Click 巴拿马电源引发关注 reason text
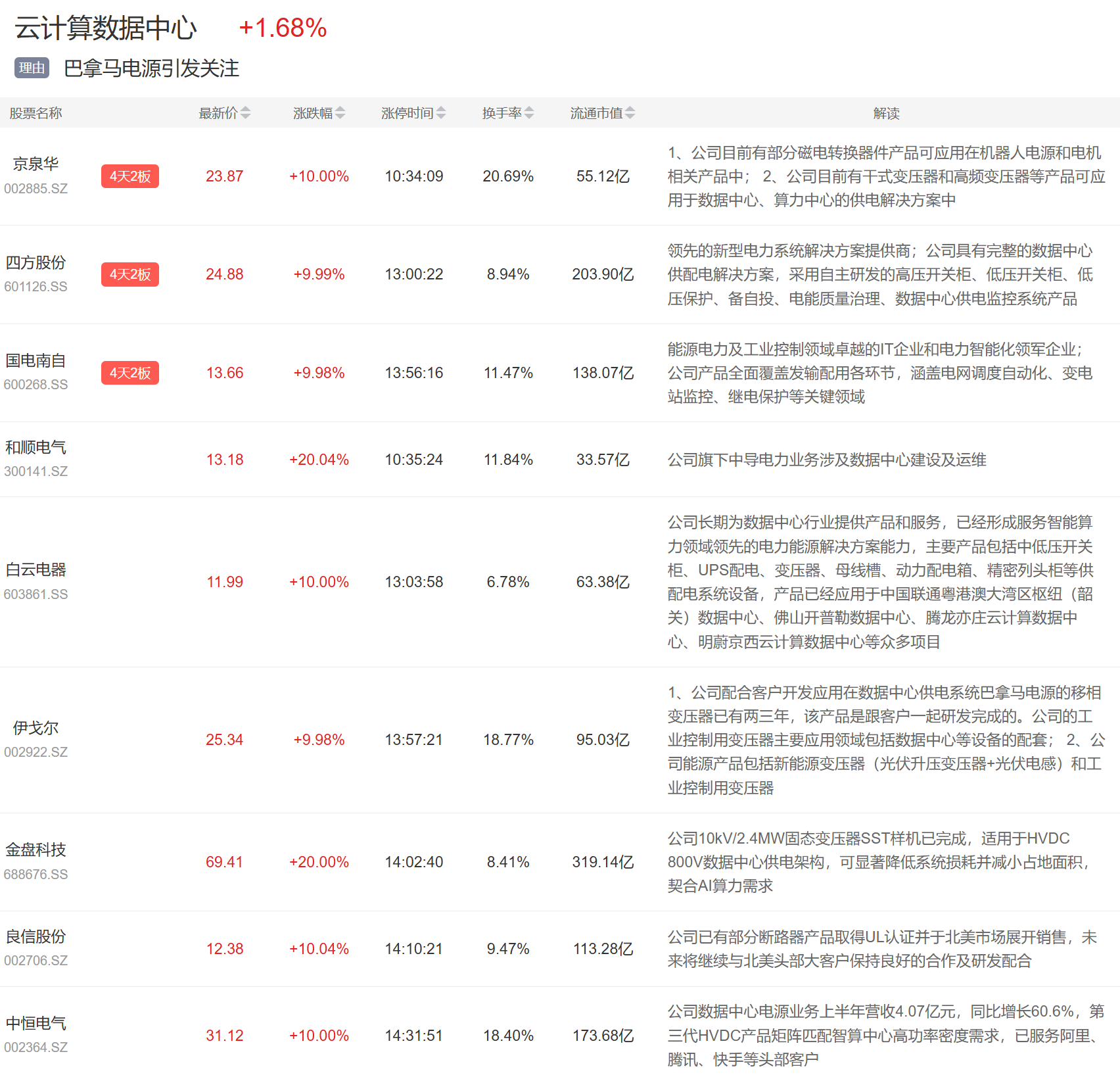The image size is (1120, 1079). [151, 68]
